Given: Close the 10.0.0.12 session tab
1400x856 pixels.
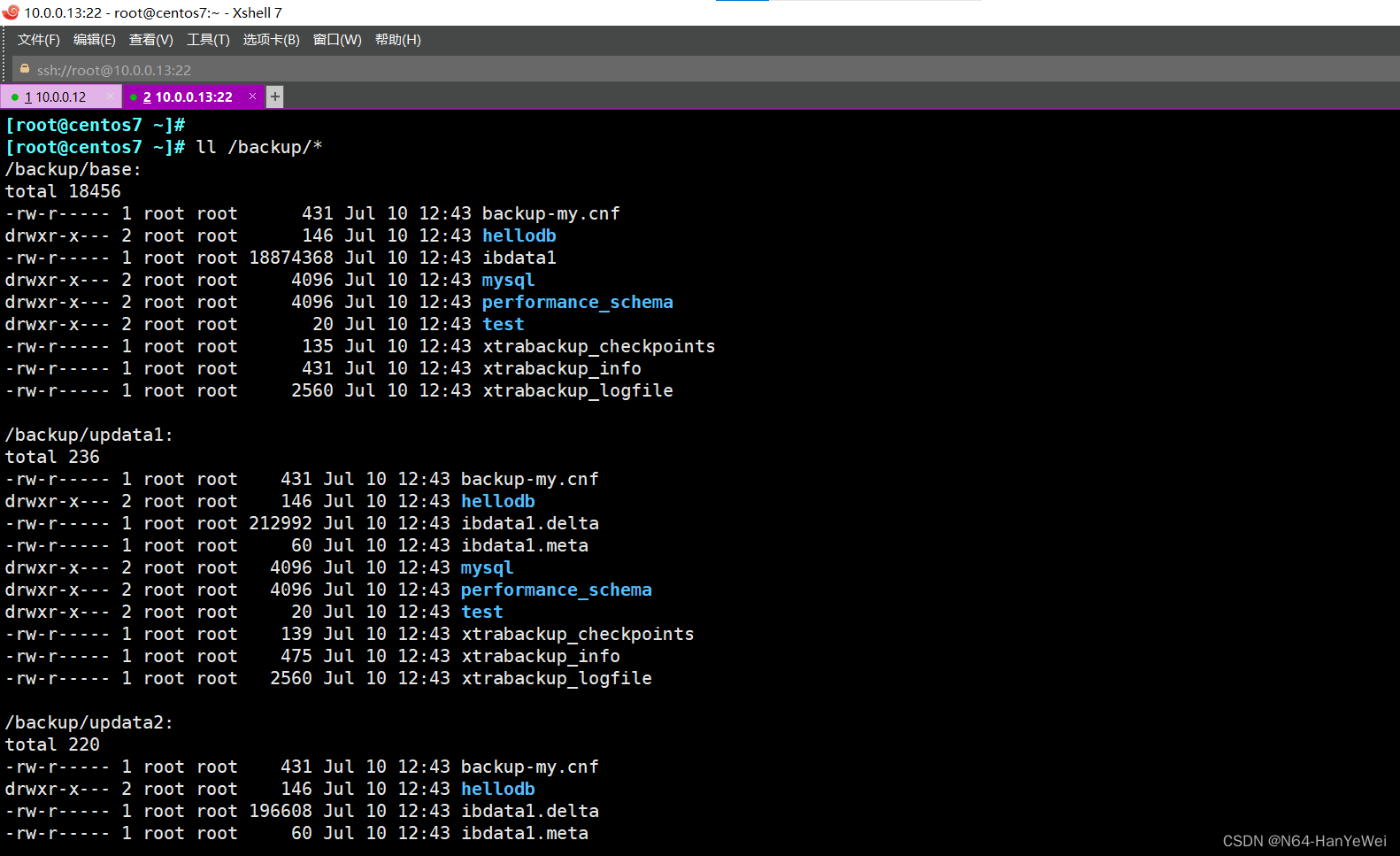Looking at the screenshot, I should click(110, 96).
